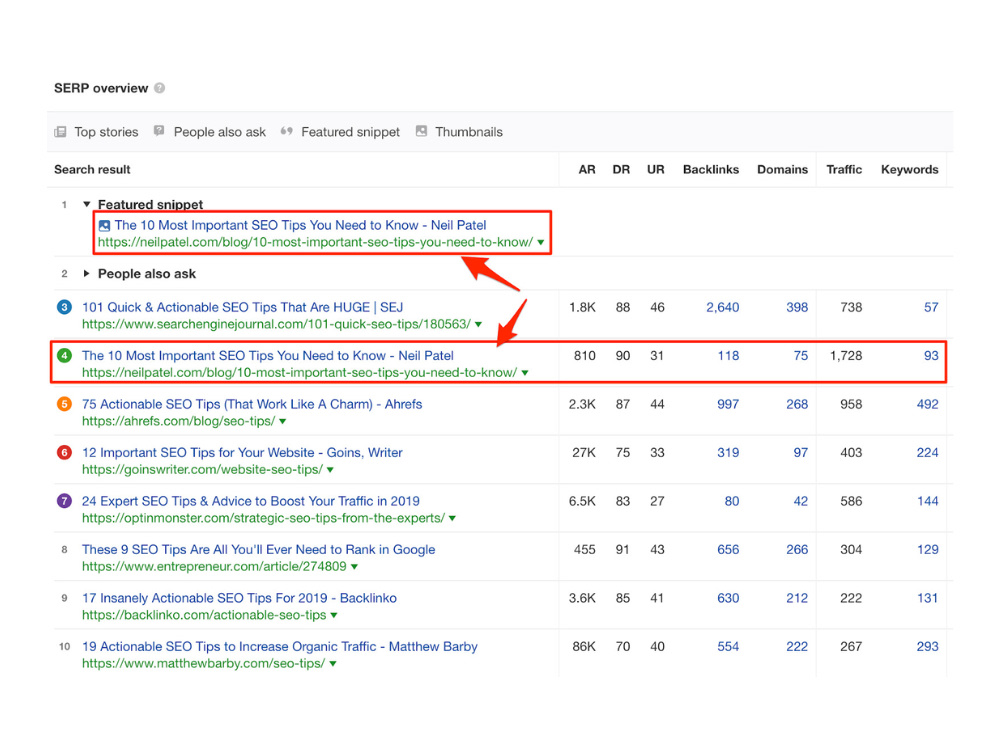Click domains count 398 for SEJ

797,307
